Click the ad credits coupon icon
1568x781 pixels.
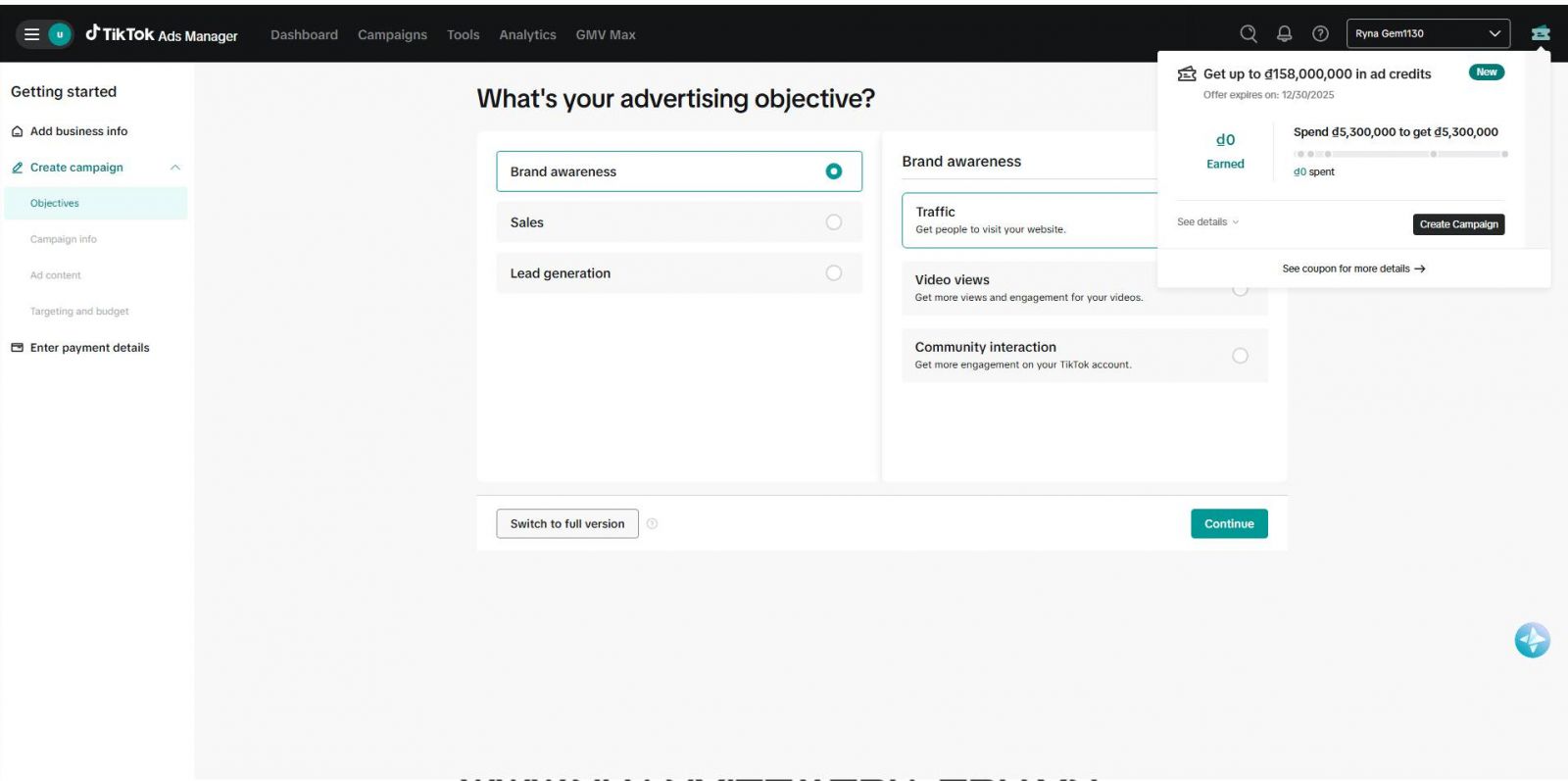pyautogui.click(x=1541, y=33)
